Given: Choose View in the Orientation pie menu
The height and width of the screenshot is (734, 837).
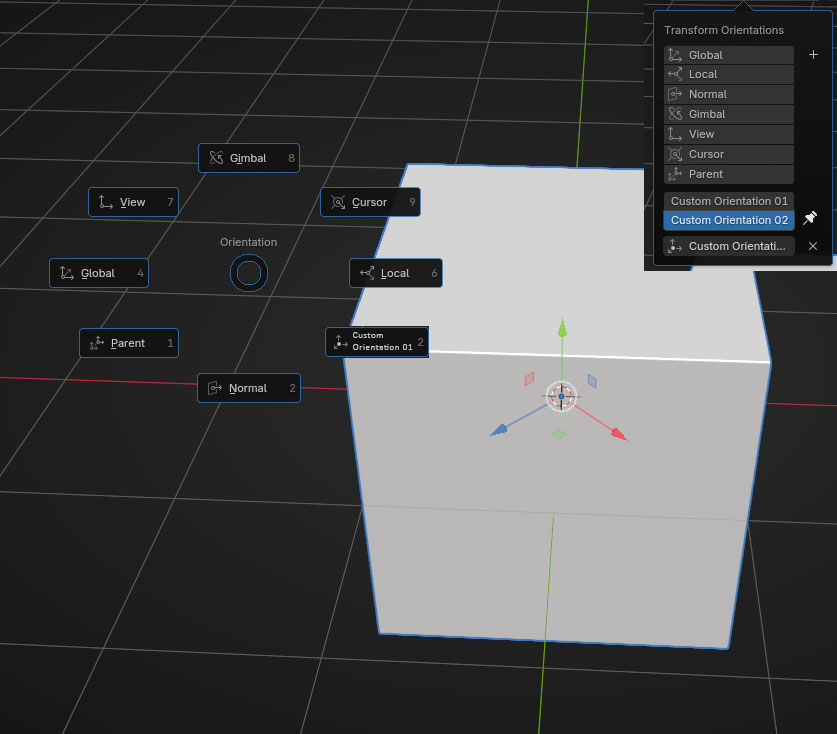Looking at the screenshot, I should 133,202.
